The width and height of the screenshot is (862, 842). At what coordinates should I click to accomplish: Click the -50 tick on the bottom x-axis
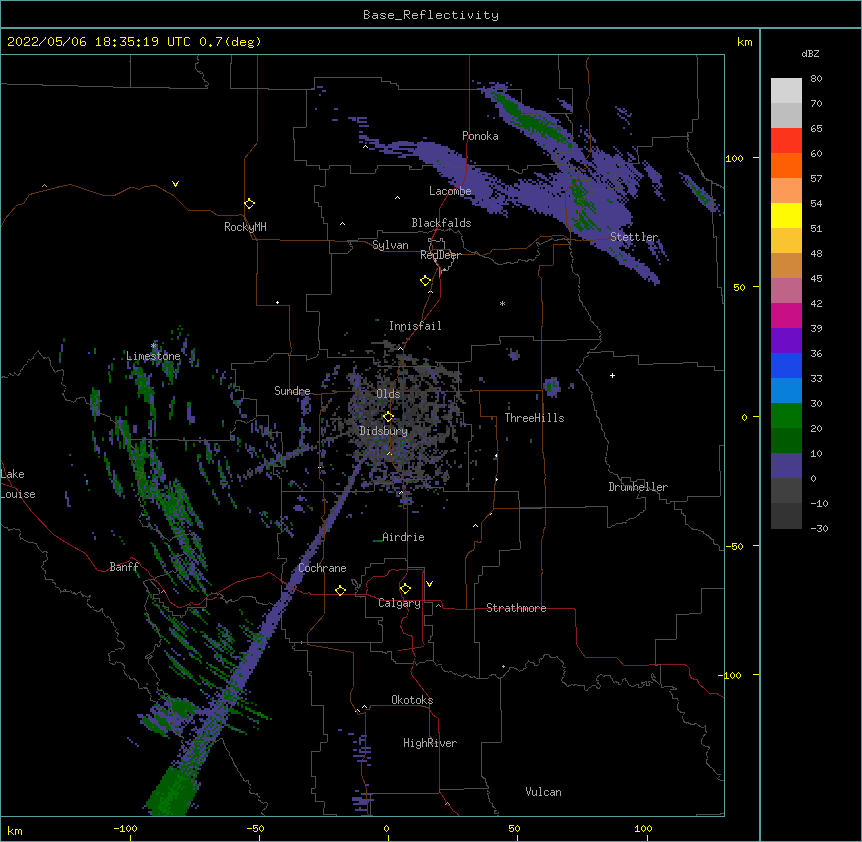[x=255, y=828]
